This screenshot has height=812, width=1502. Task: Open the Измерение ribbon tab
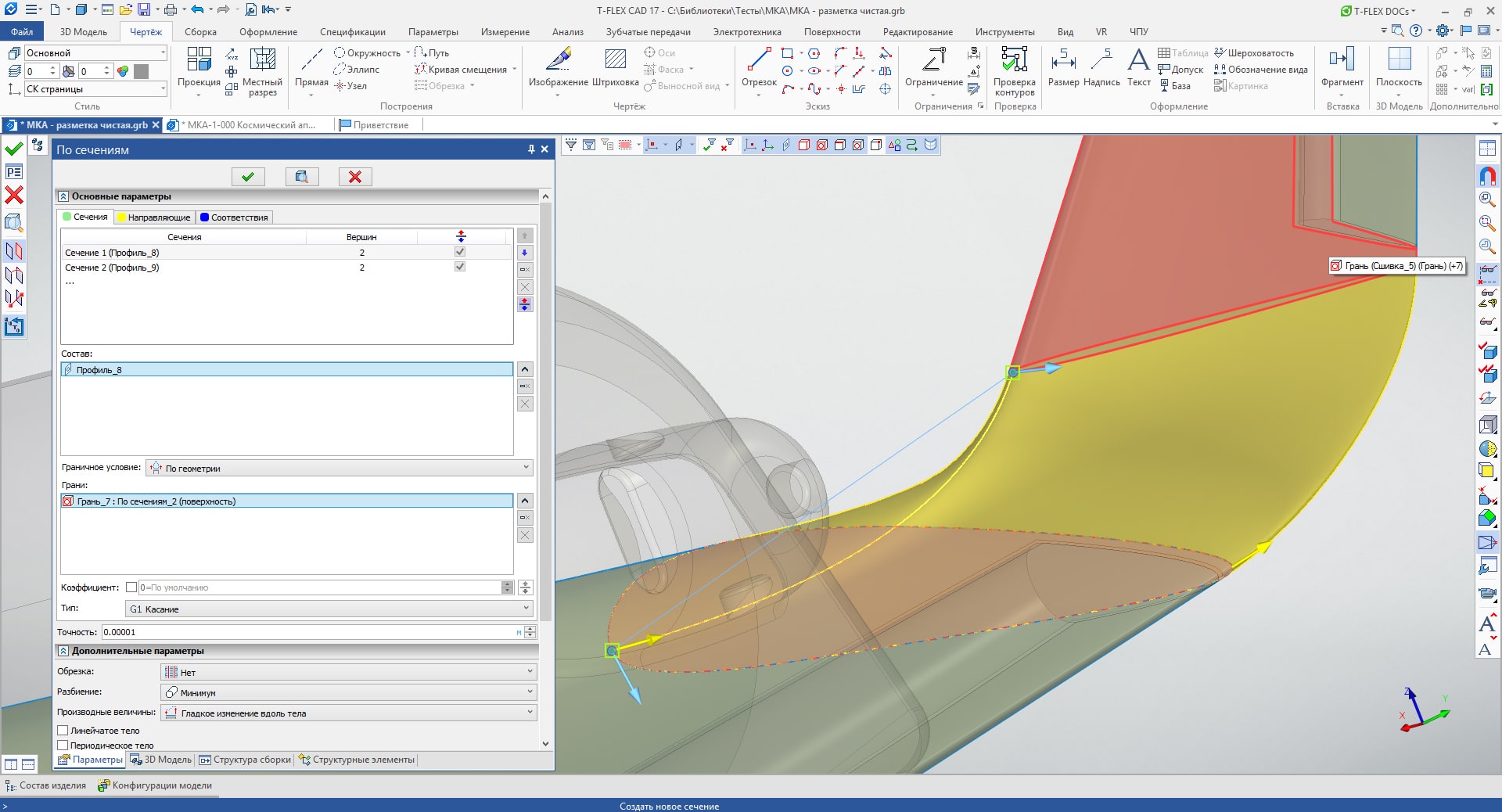(505, 32)
